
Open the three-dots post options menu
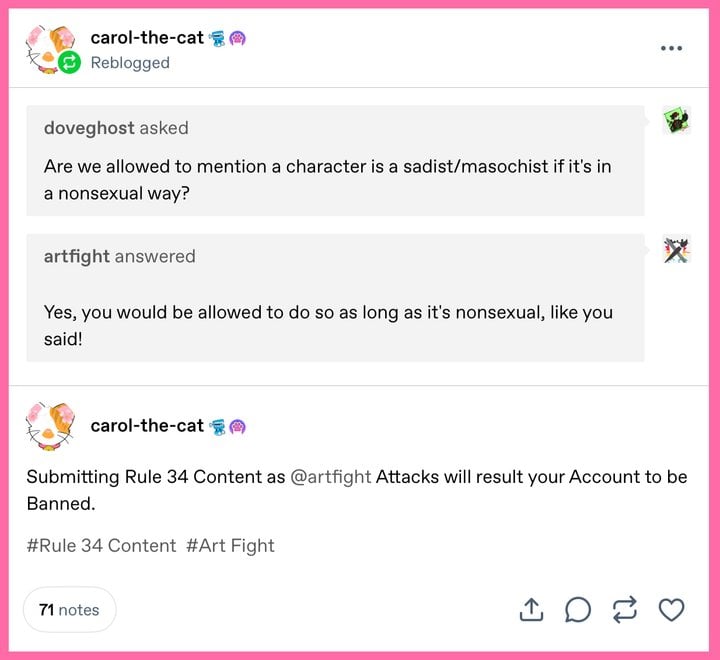[x=671, y=48]
